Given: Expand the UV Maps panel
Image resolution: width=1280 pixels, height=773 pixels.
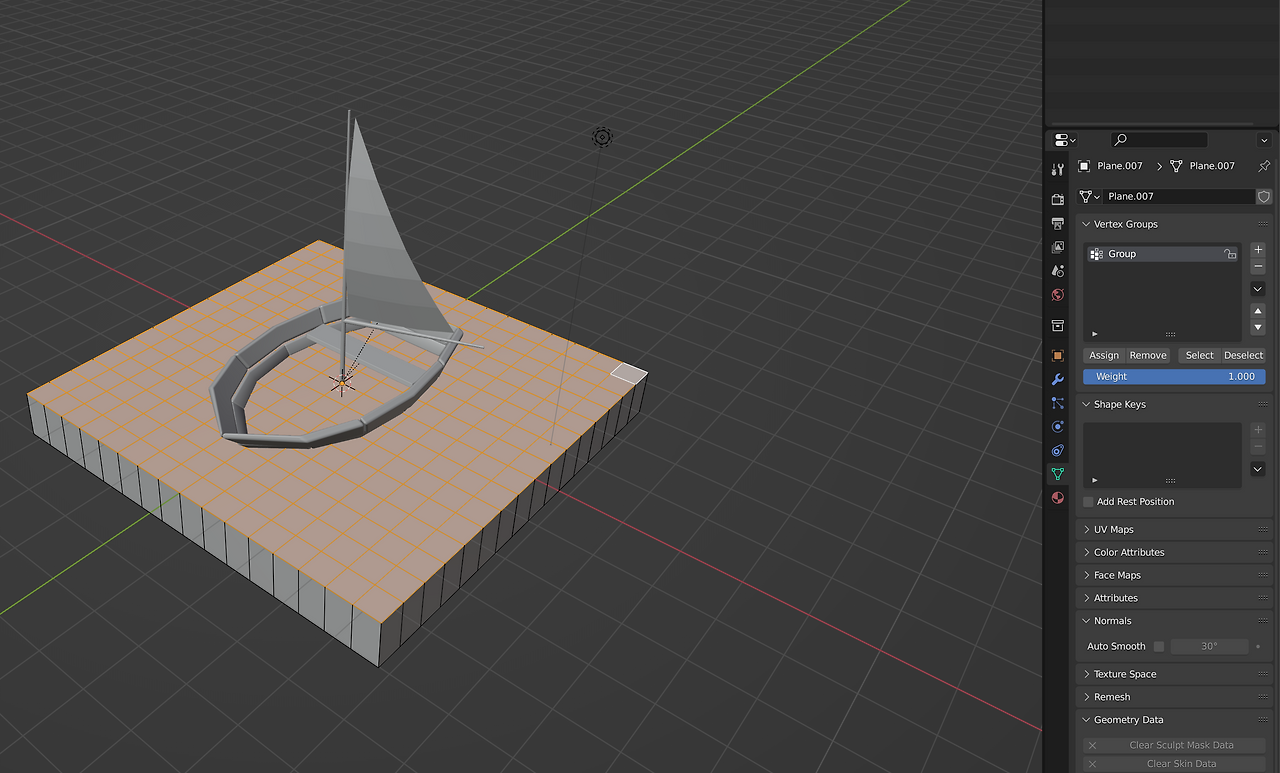Looking at the screenshot, I should pos(1087,529).
